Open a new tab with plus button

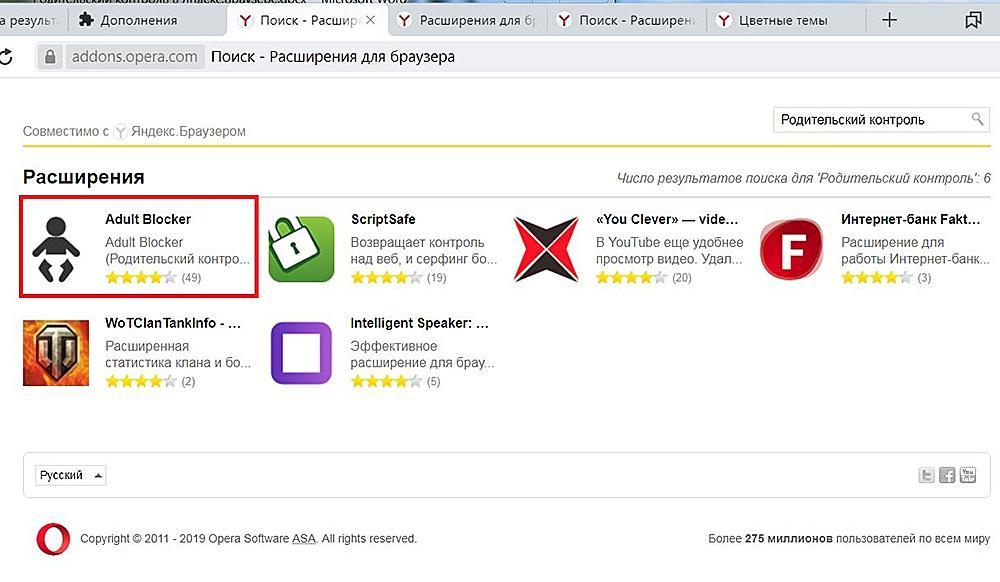coord(889,20)
